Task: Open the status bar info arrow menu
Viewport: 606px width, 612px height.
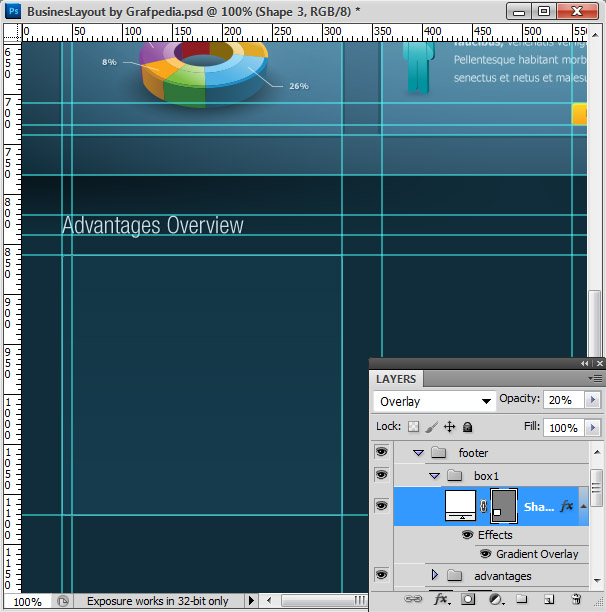Action: 251,600
